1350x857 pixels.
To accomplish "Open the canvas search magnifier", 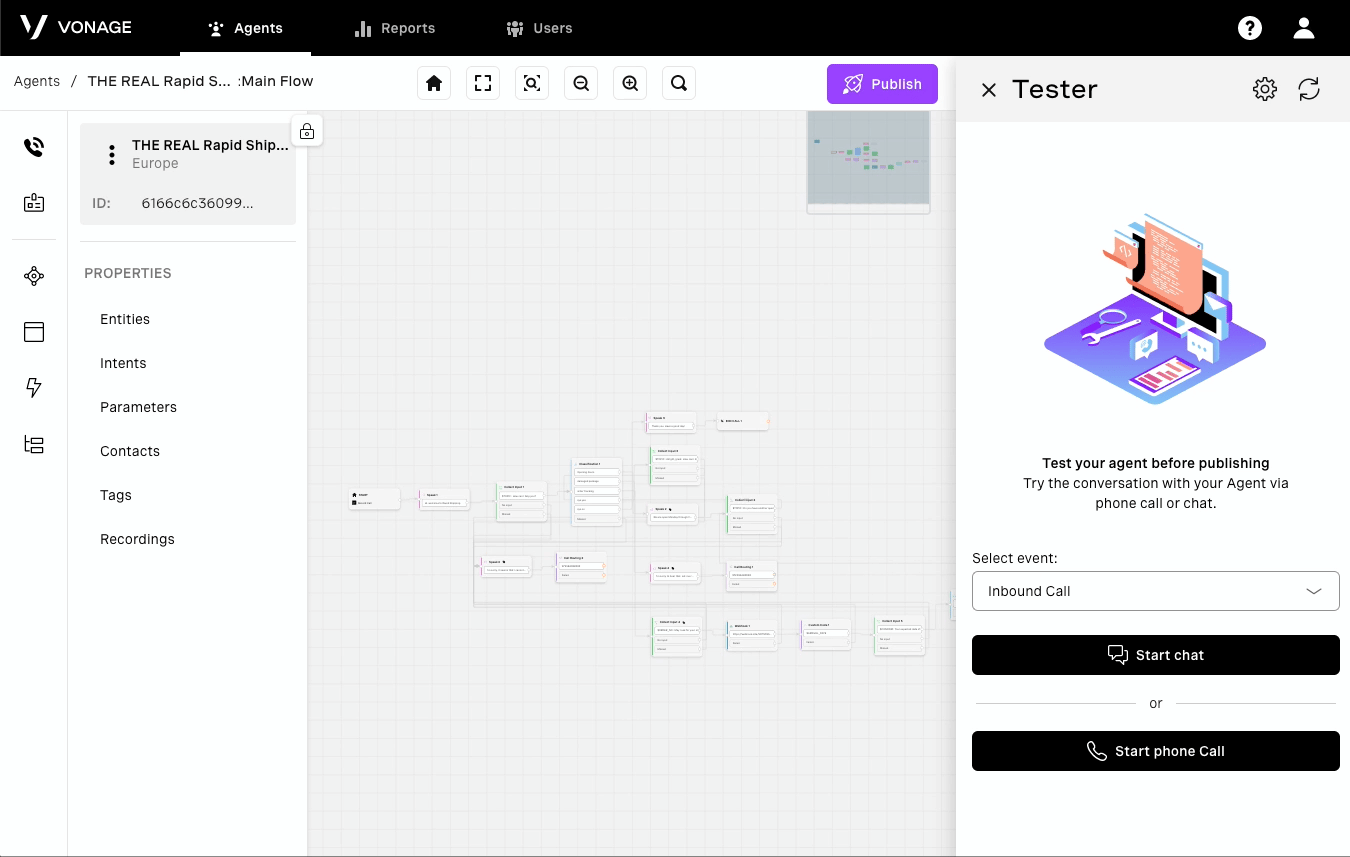I will pyautogui.click(x=679, y=84).
